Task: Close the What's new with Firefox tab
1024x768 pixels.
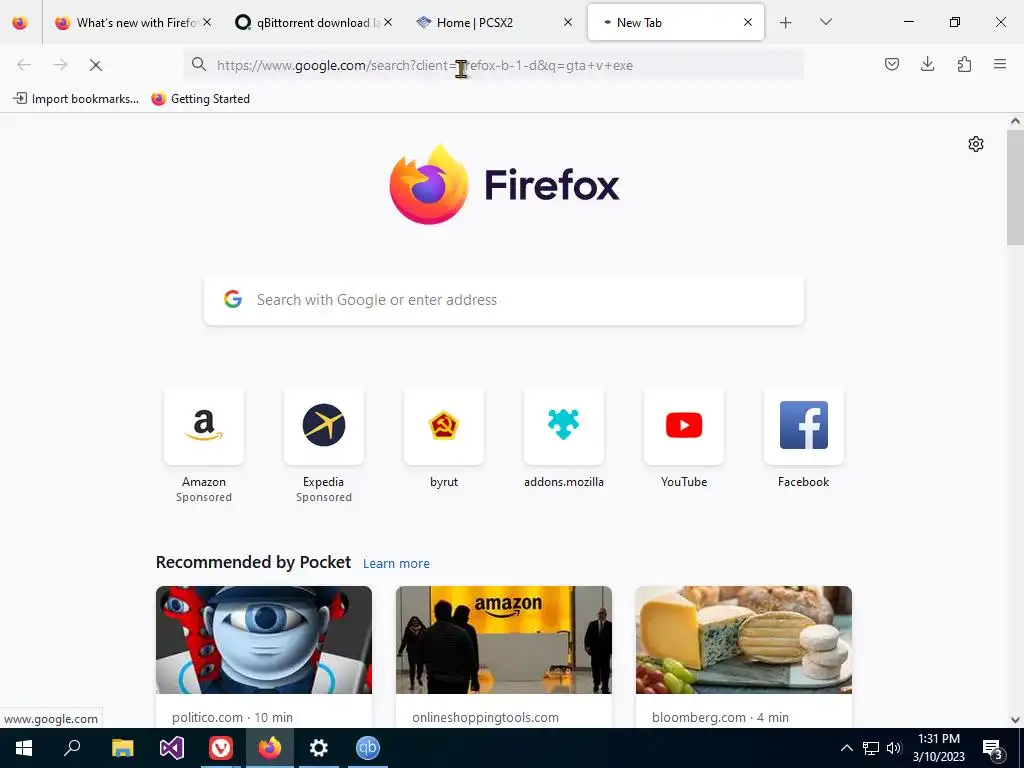Action: pos(207,22)
